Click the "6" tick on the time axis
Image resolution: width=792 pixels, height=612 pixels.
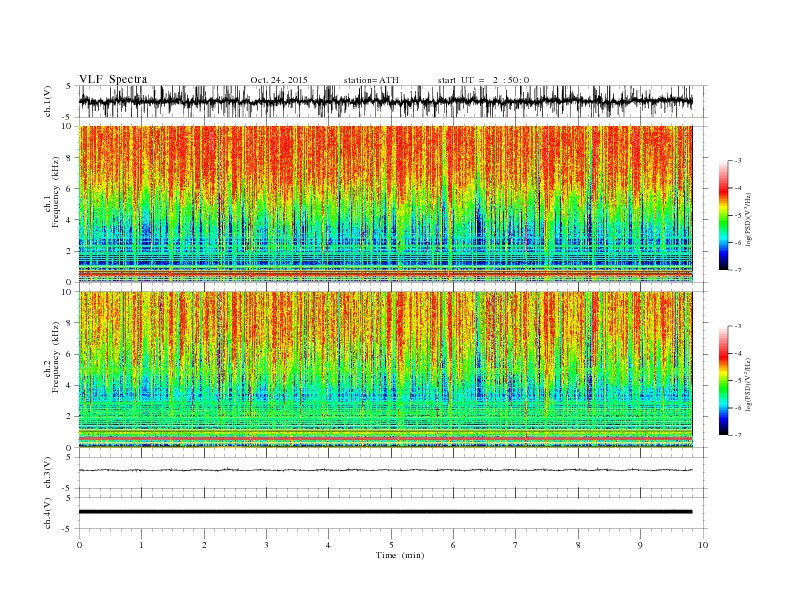pos(453,545)
